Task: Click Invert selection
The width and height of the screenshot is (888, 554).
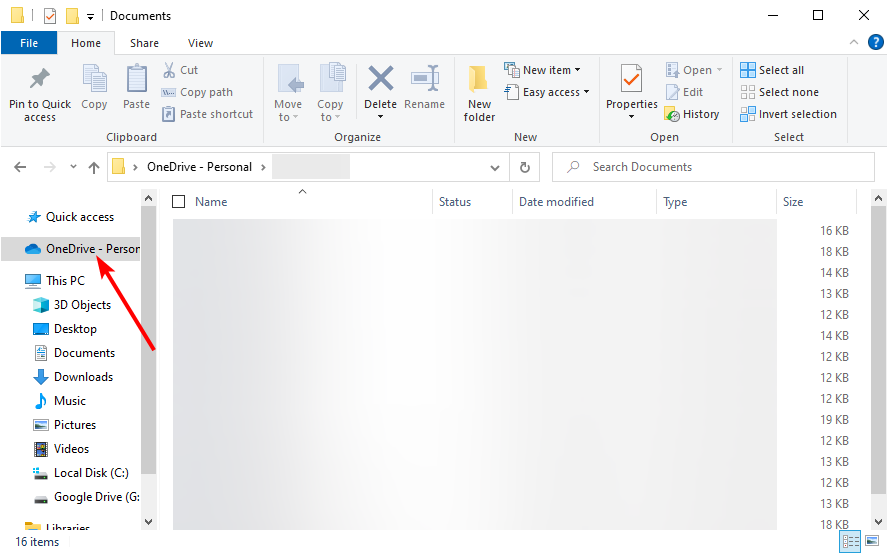Action: click(x=788, y=114)
